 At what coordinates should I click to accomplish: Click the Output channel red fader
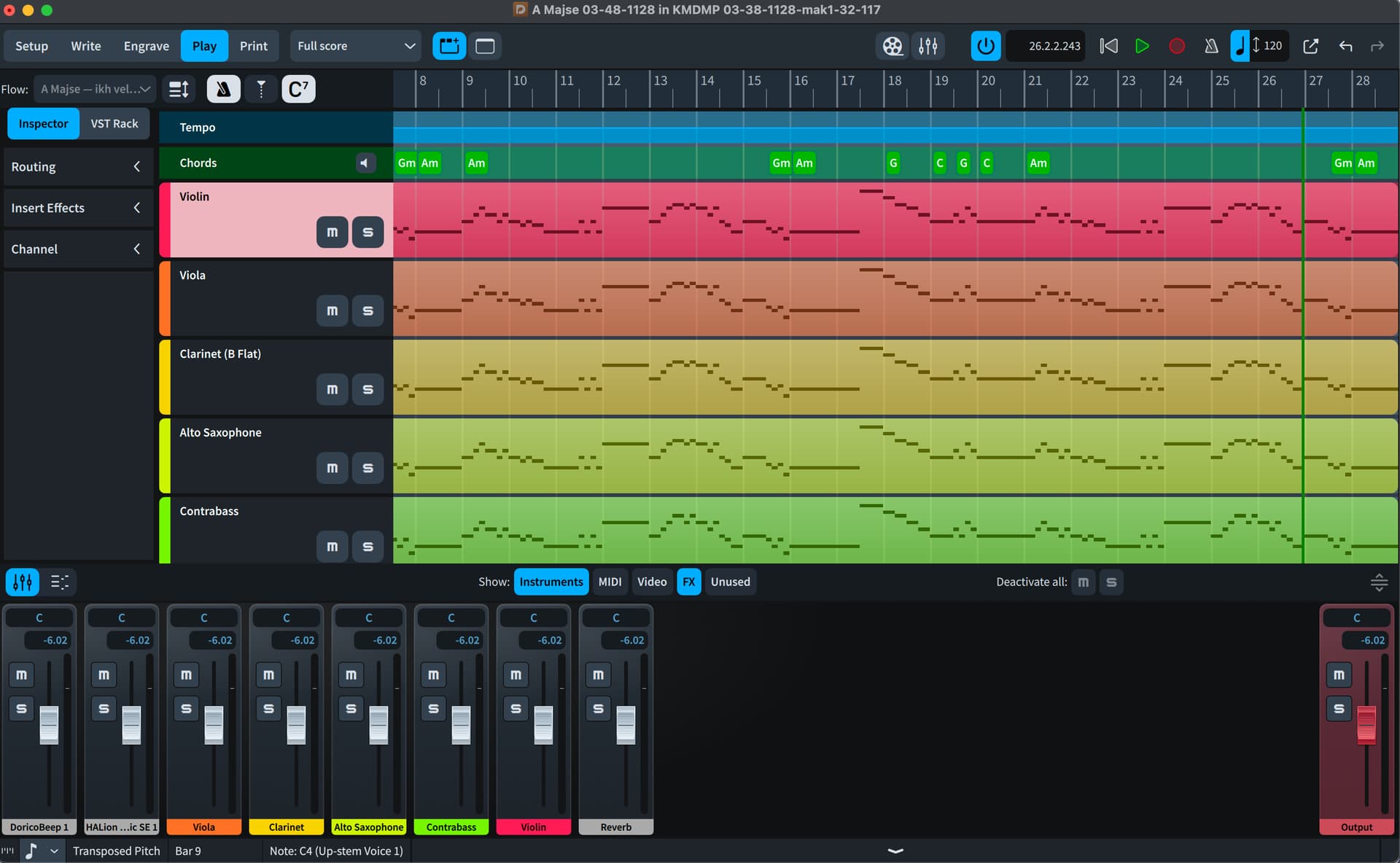pos(1366,725)
